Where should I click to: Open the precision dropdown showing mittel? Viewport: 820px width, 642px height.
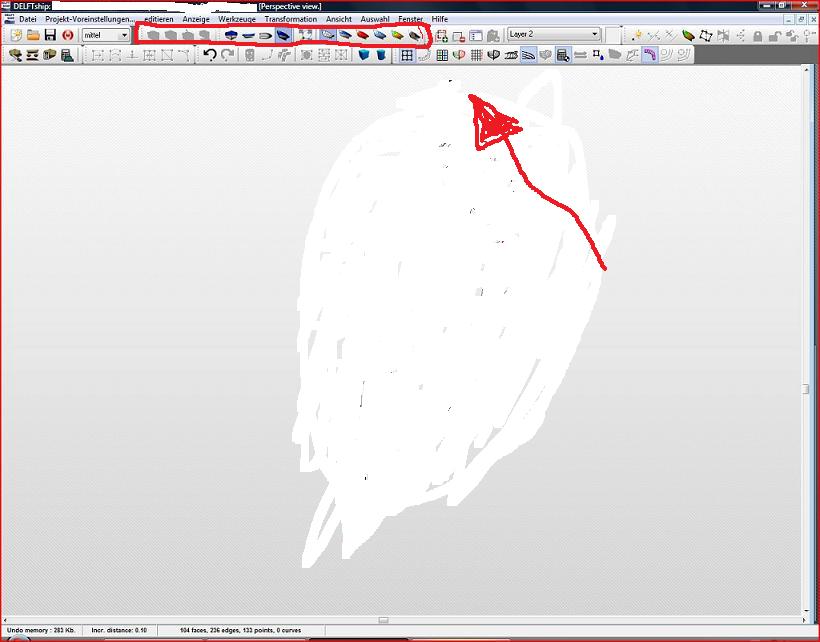click(x=105, y=35)
